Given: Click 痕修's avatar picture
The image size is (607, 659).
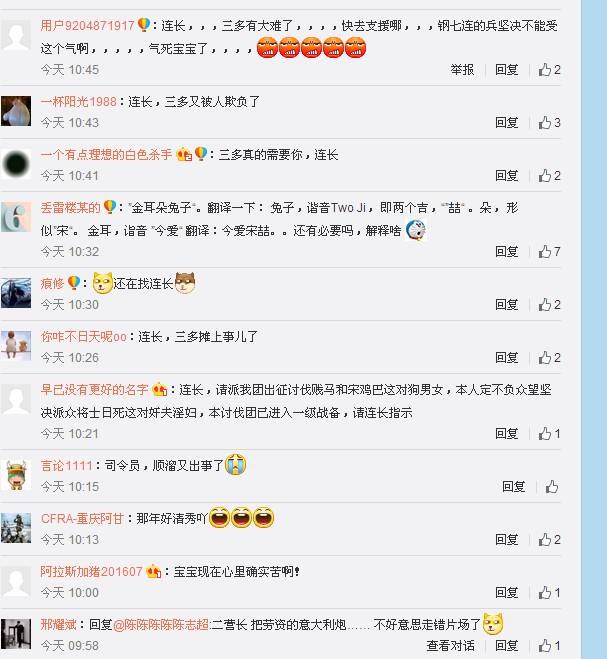Looking at the screenshot, I should (x=16, y=293).
